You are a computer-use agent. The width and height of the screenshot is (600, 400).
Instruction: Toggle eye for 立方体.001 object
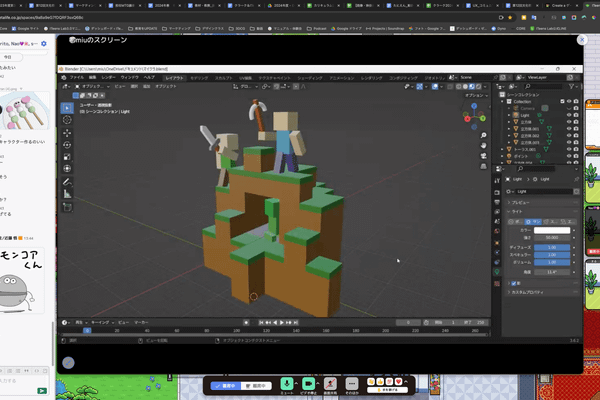pyautogui.click(x=569, y=129)
